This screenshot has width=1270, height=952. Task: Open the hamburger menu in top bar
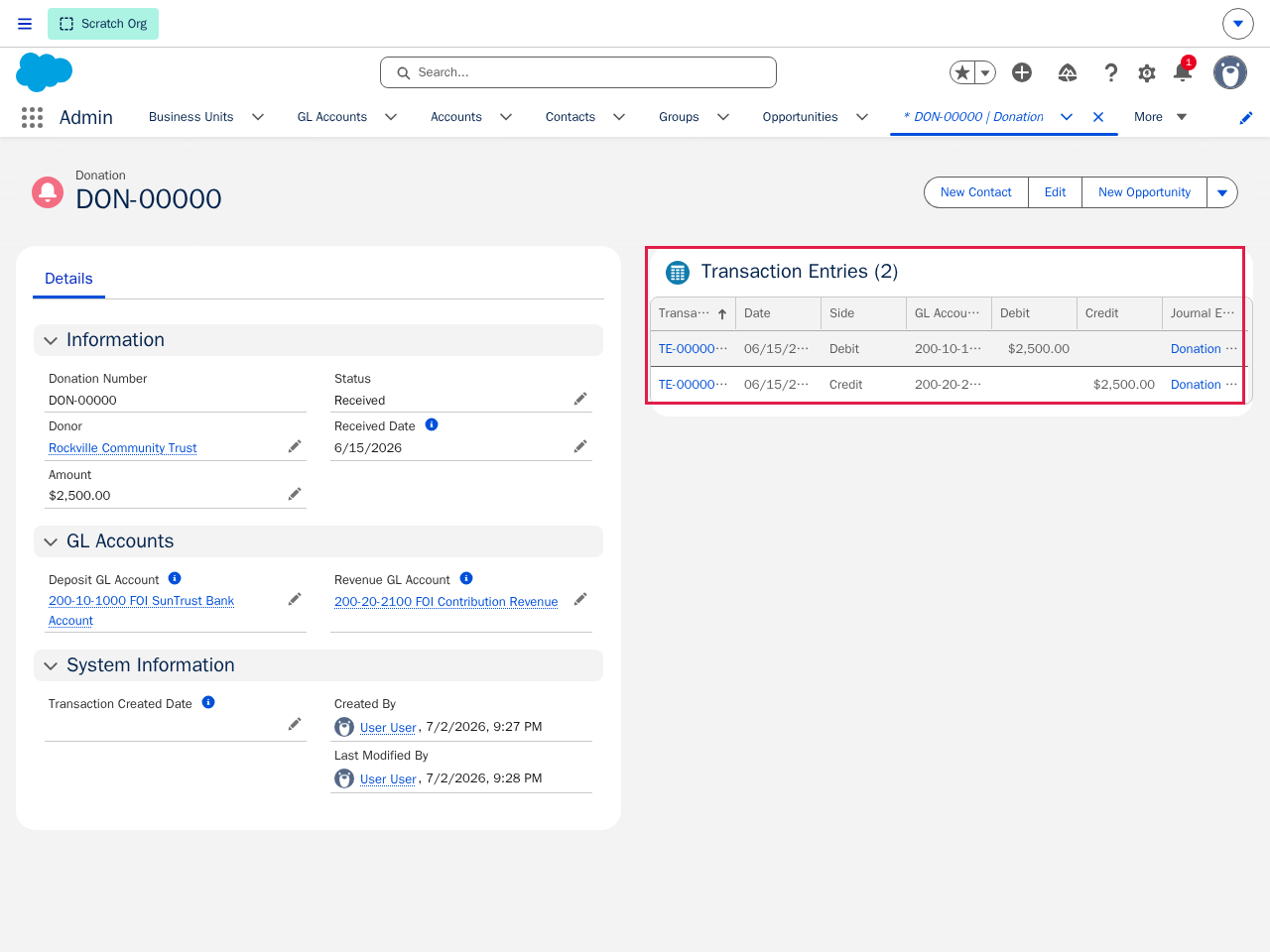pyautogui.click(x=25, y=24)
